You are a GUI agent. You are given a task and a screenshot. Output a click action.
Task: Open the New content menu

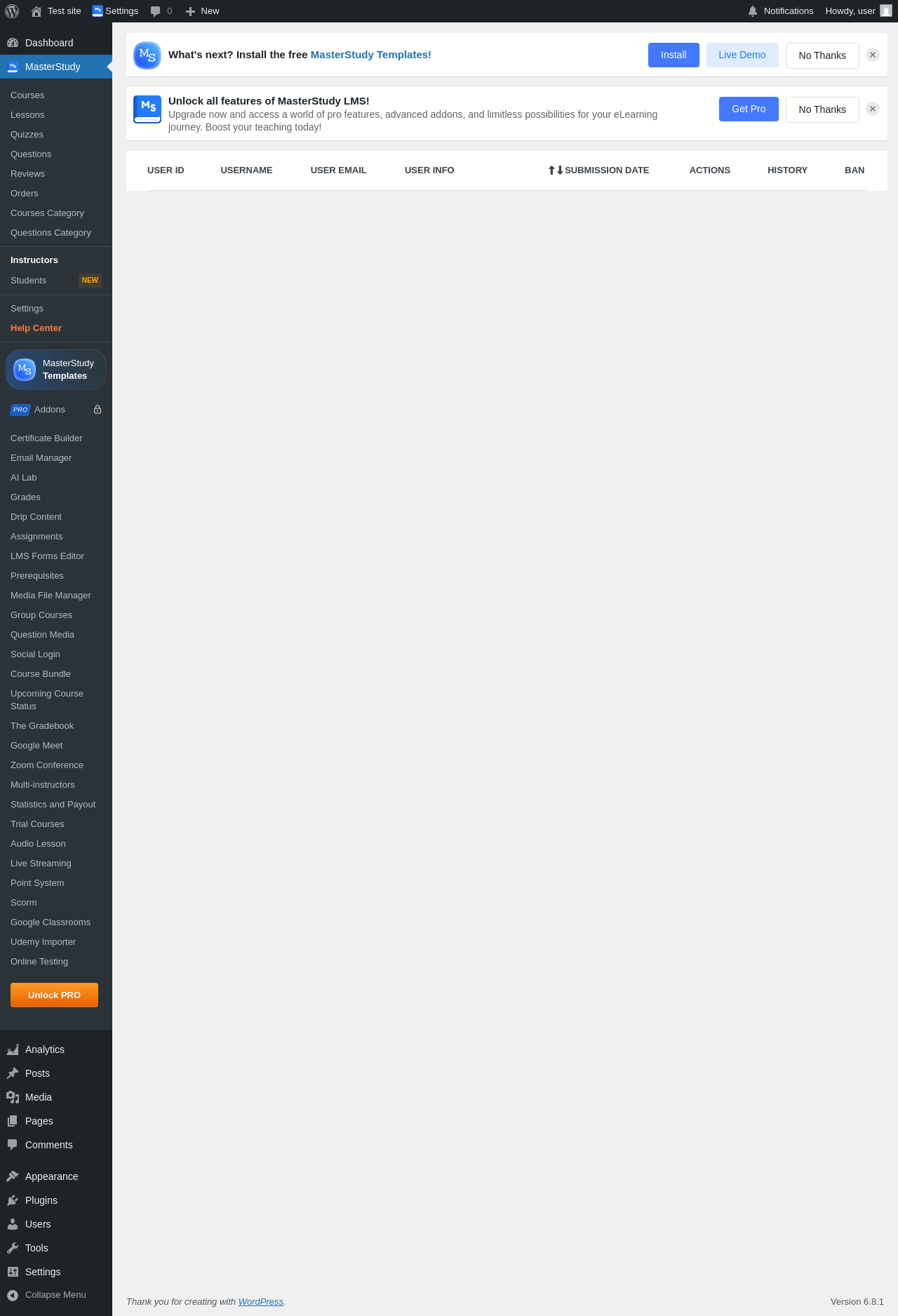pos(202,11)
